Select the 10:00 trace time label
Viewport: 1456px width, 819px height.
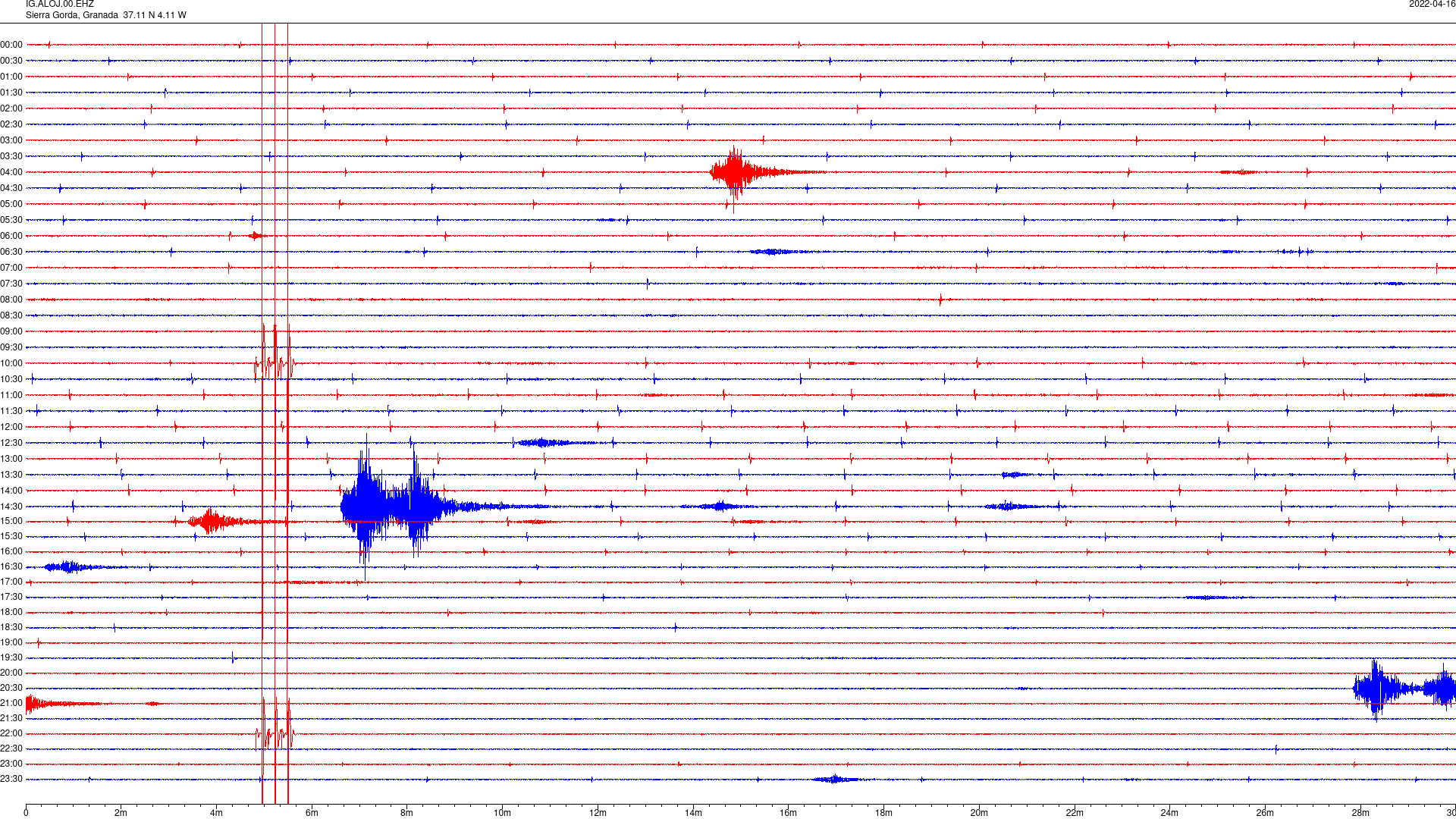(x=11, y=363)
